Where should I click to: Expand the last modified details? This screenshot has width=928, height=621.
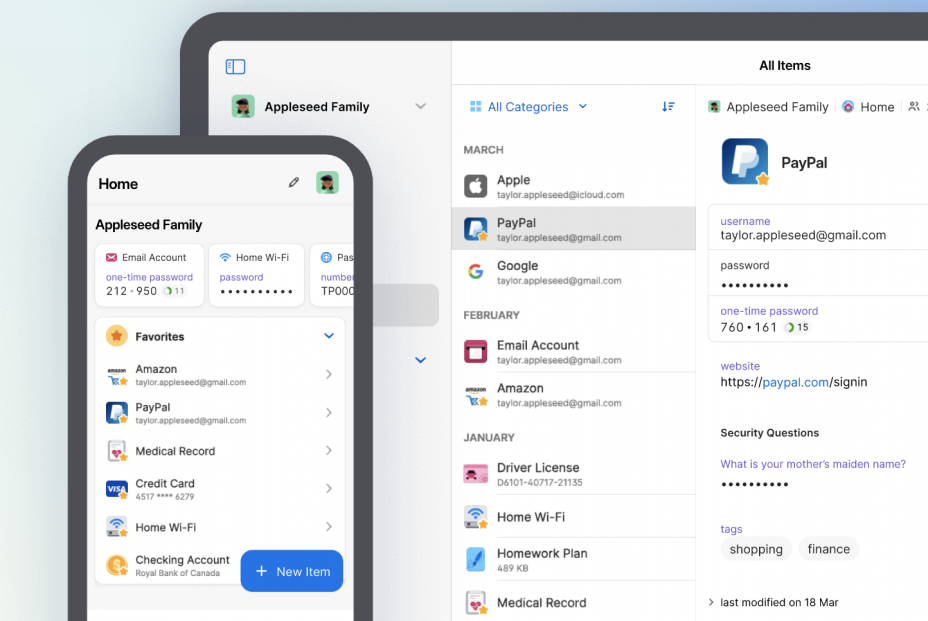[711, 602]
